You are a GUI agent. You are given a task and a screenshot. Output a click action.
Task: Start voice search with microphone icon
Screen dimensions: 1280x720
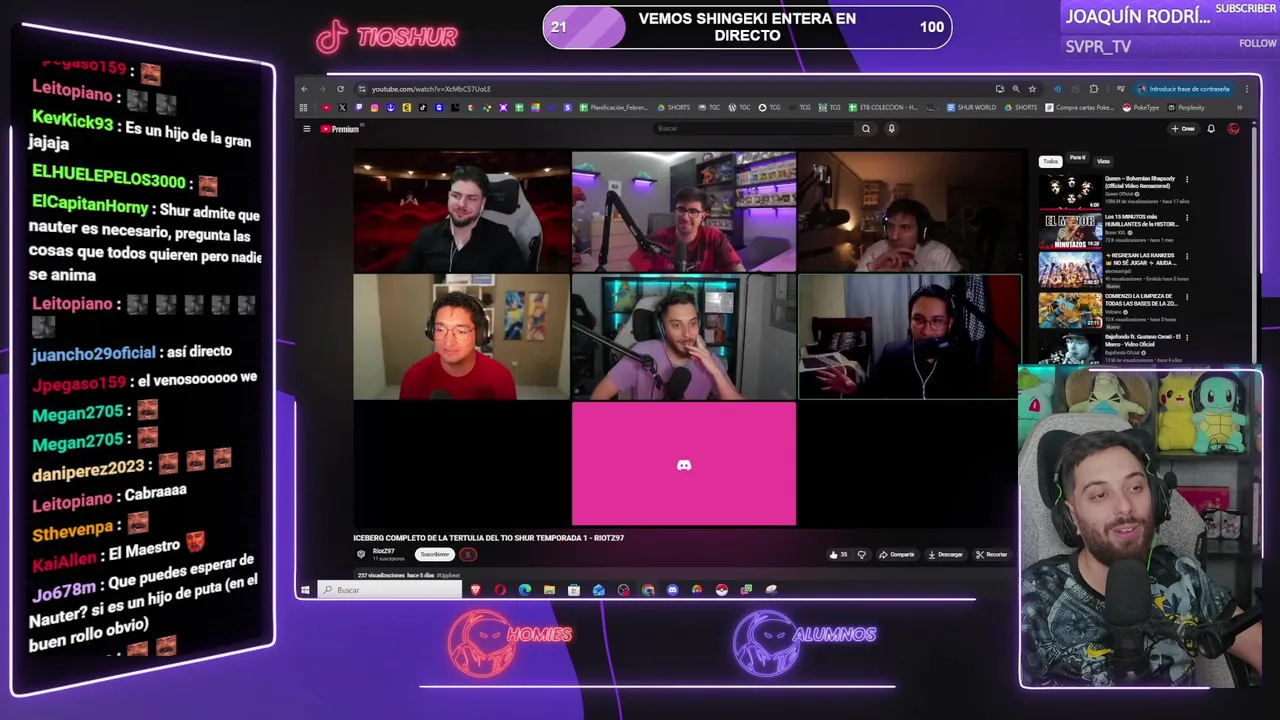[891, 128]
